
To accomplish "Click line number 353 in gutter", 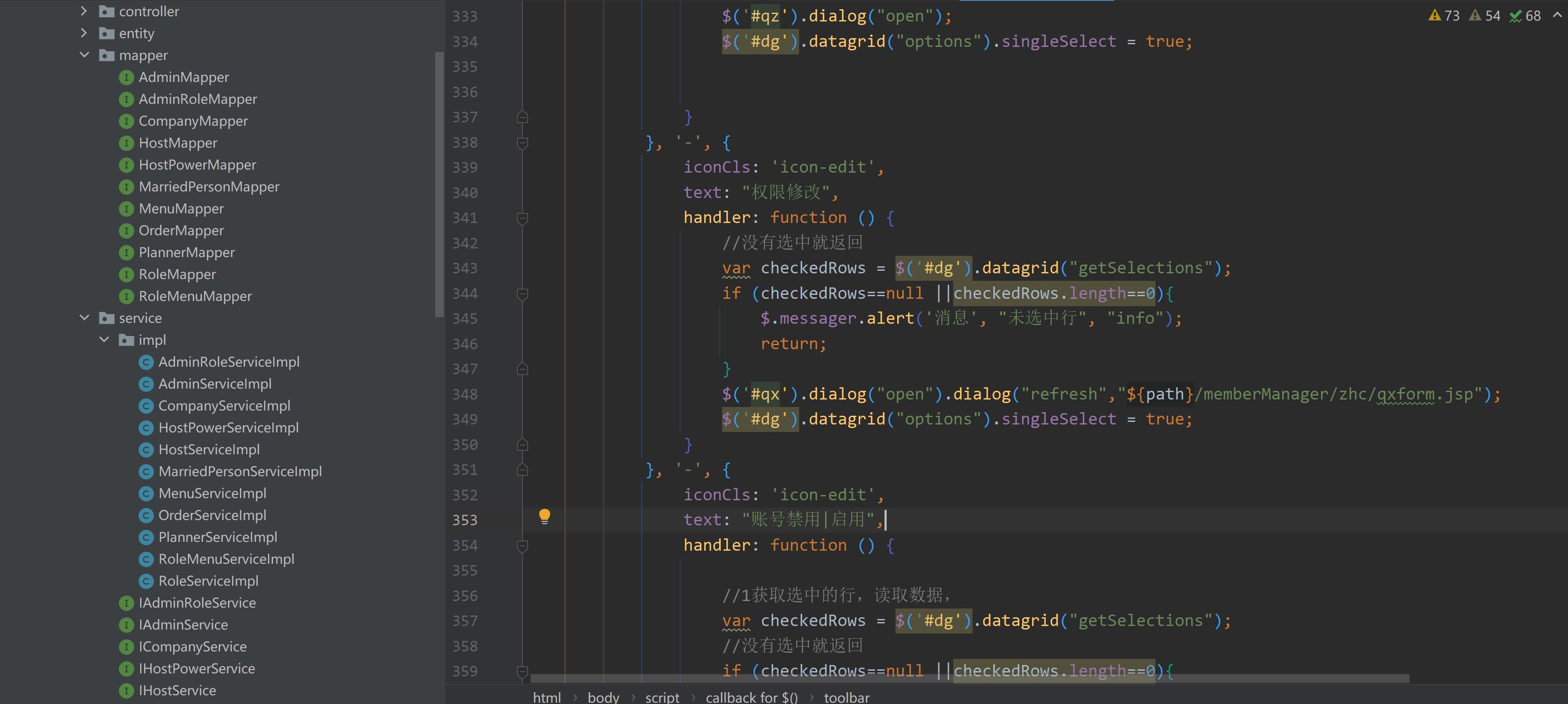I will pyautogui.click(x=465, y=520).
